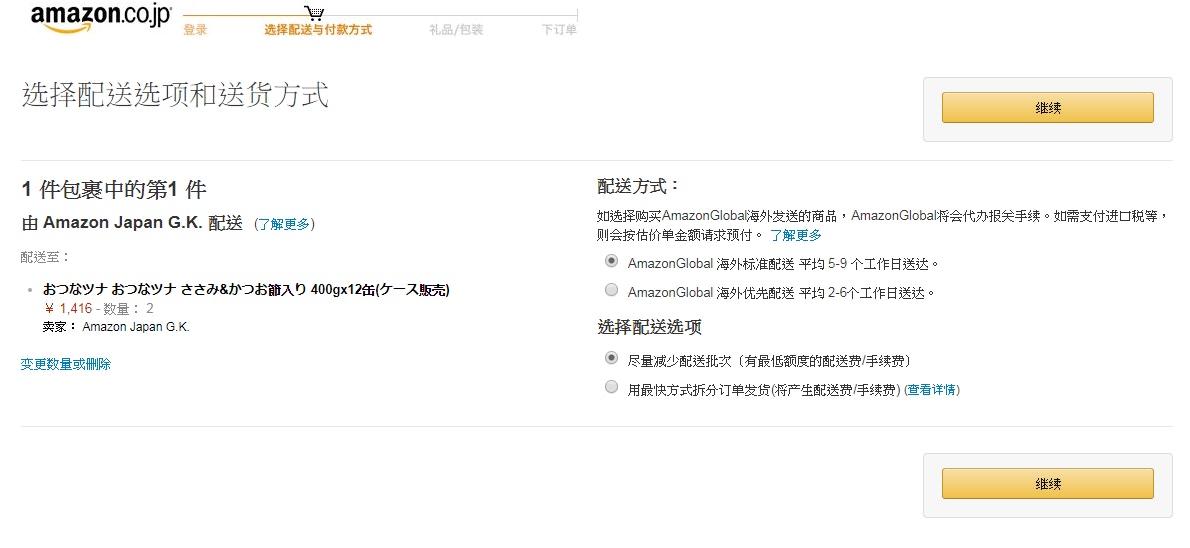The image size is (1190, 548).
Task: Click seller text 卖家: Amazon Japan G.K.
Action: point(116,327)
